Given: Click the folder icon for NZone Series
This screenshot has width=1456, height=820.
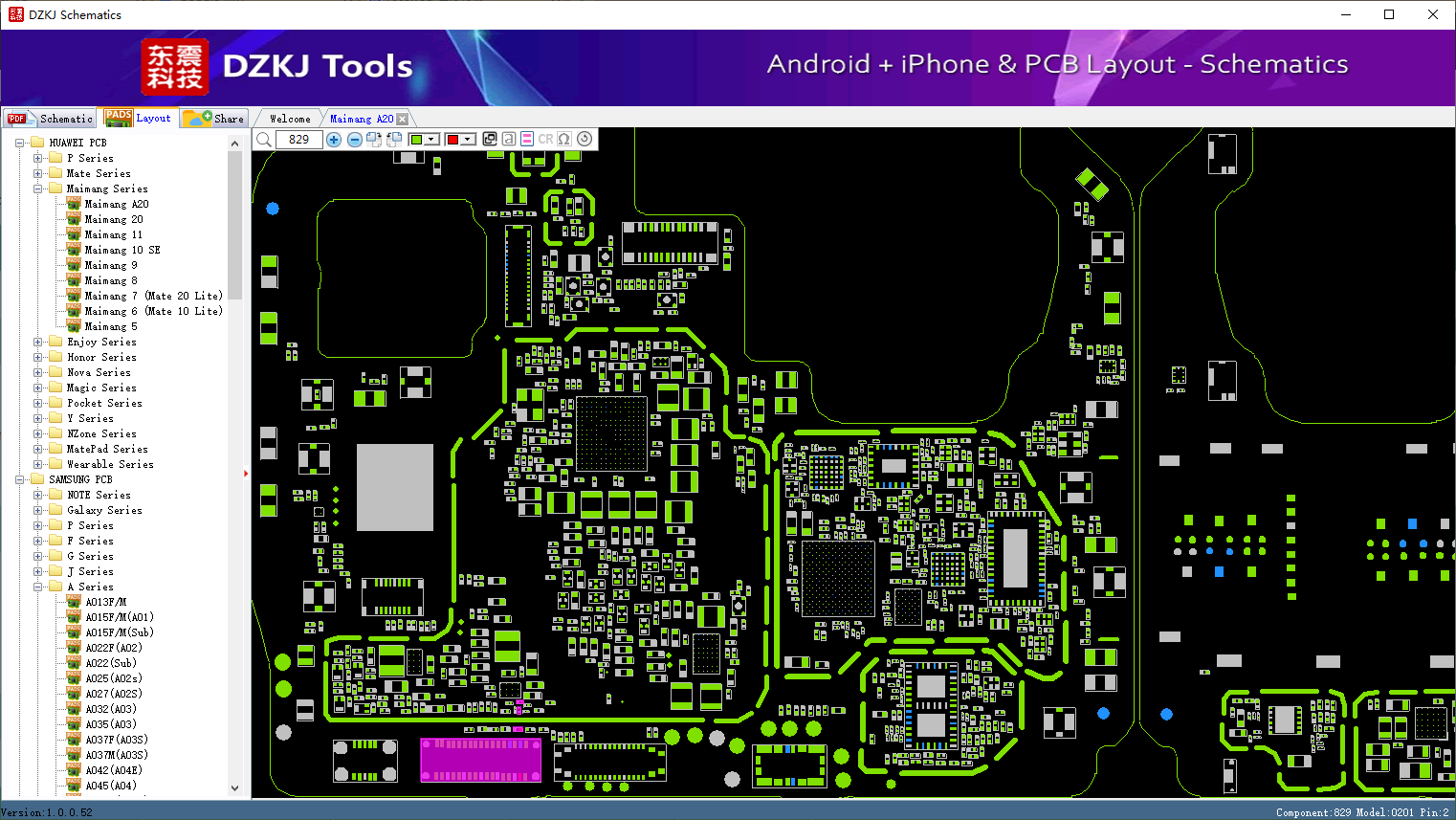Looking at the screenshot, I should (x=55, y=433).
